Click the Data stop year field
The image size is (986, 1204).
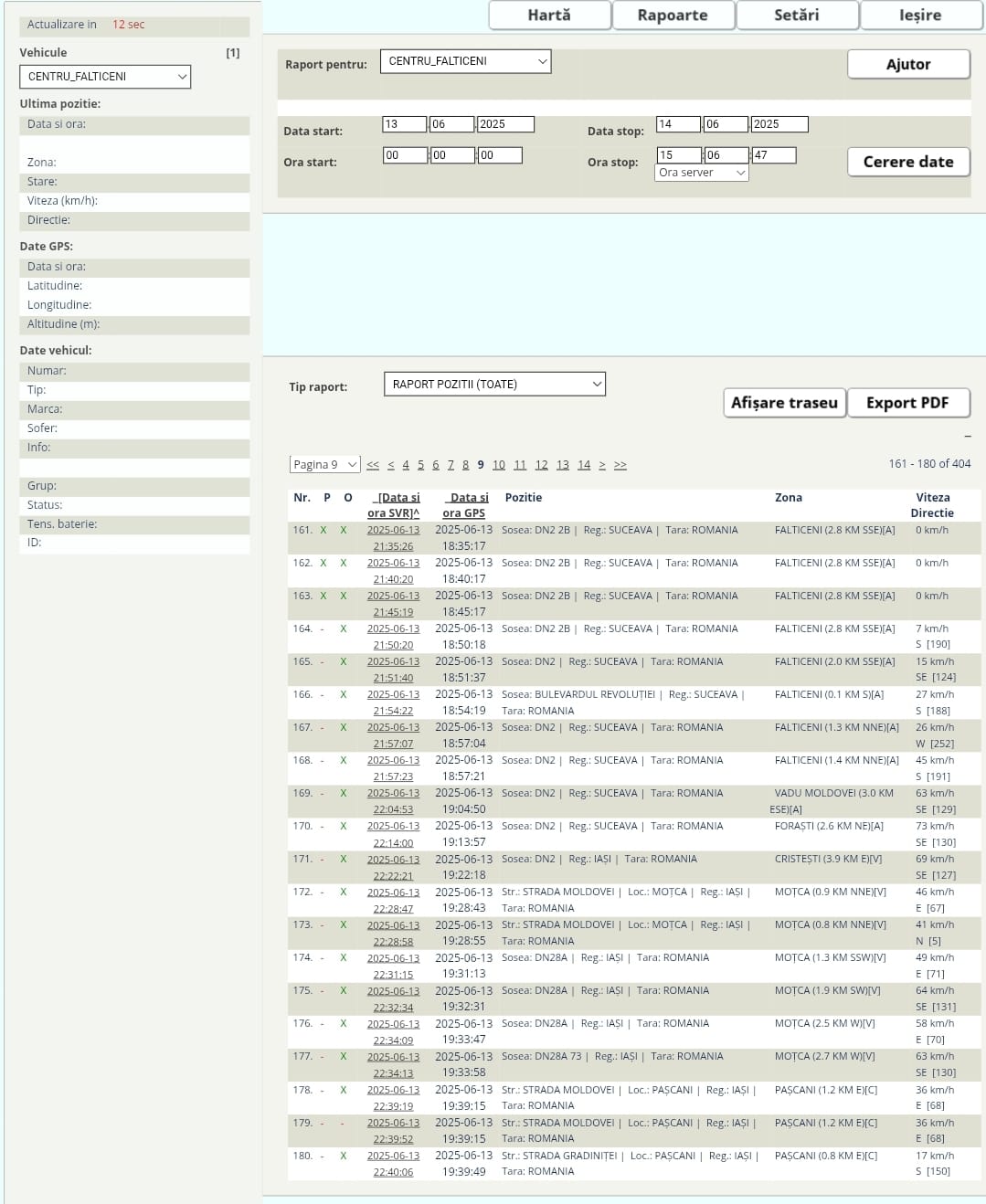pyautogui.click(x=779, y=124)
